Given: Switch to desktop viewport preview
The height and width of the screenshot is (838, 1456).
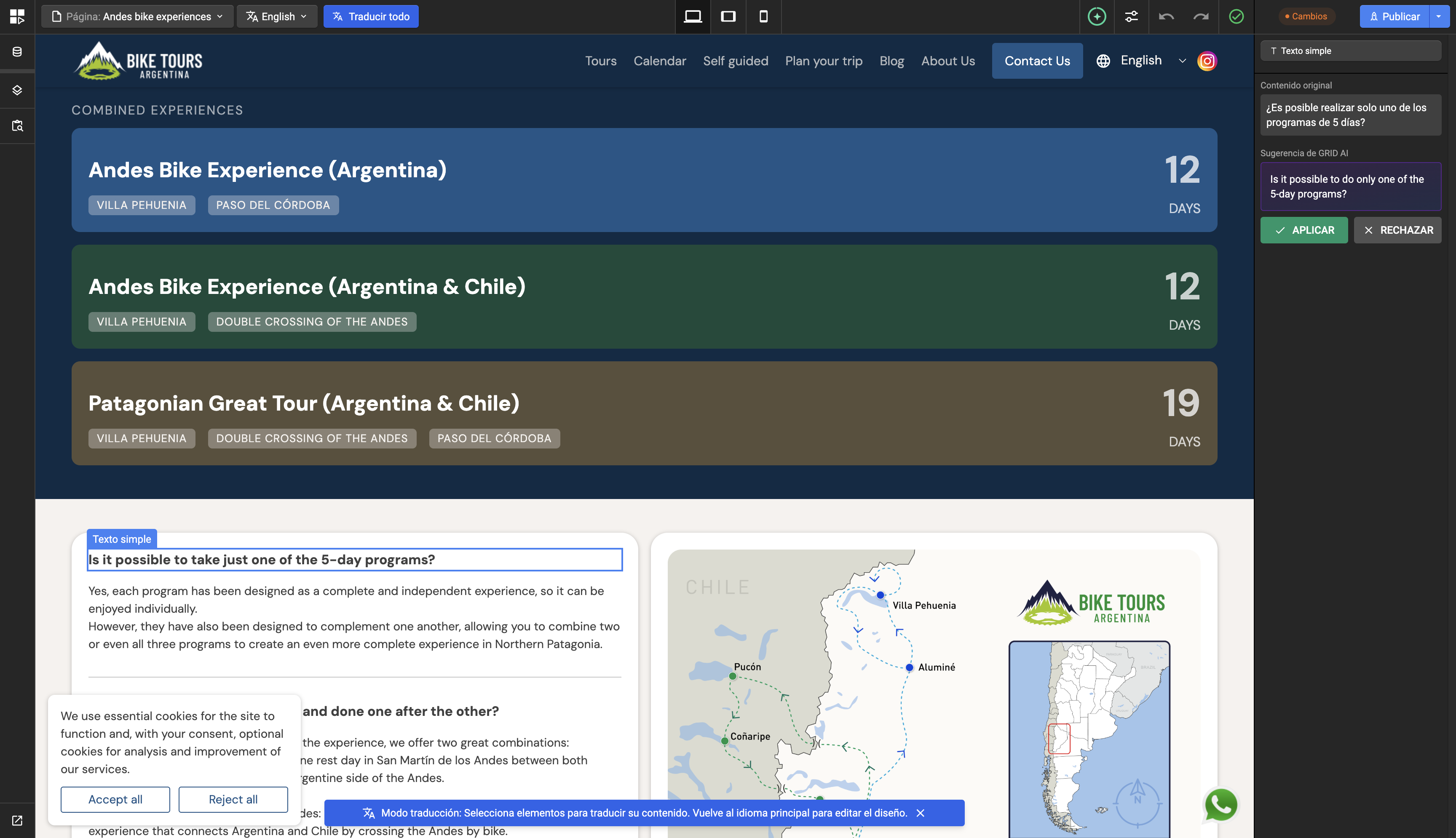Looking at the screenshot, I should pyautogui.click(x=693, y=16).
